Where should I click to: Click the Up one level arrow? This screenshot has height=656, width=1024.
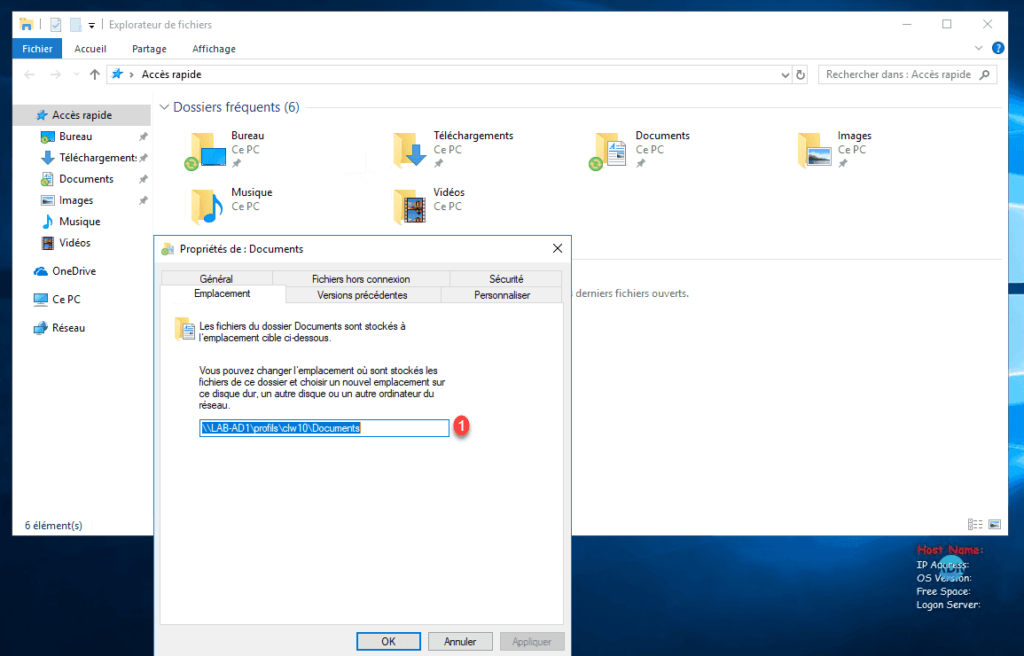[x=95, y=74]
